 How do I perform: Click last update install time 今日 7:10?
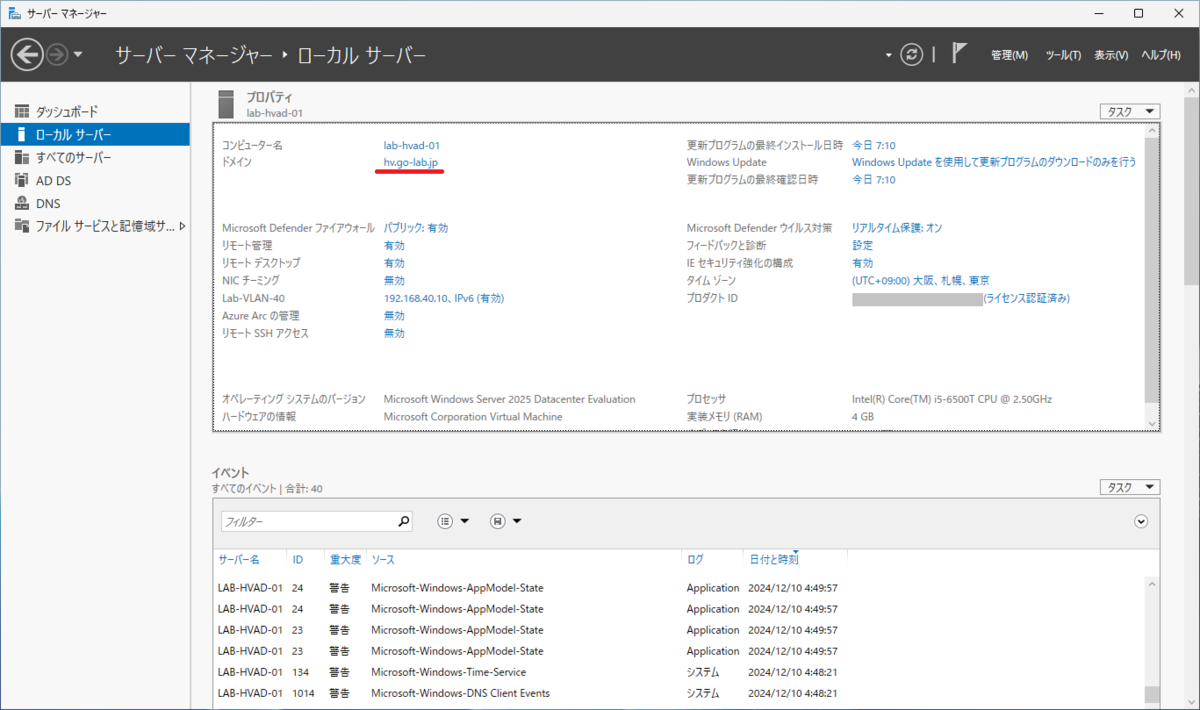[874, 145]
